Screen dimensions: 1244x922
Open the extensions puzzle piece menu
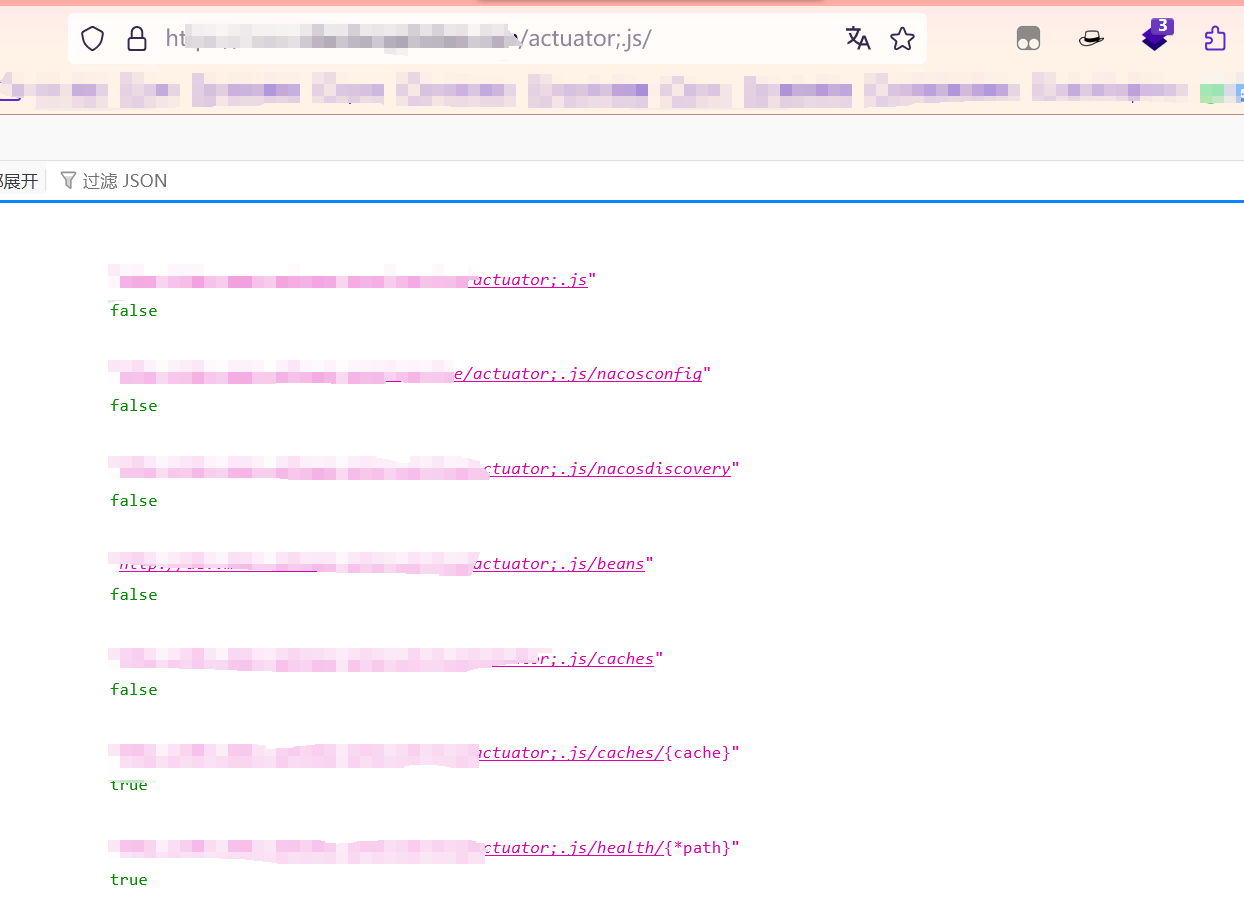1215,39
